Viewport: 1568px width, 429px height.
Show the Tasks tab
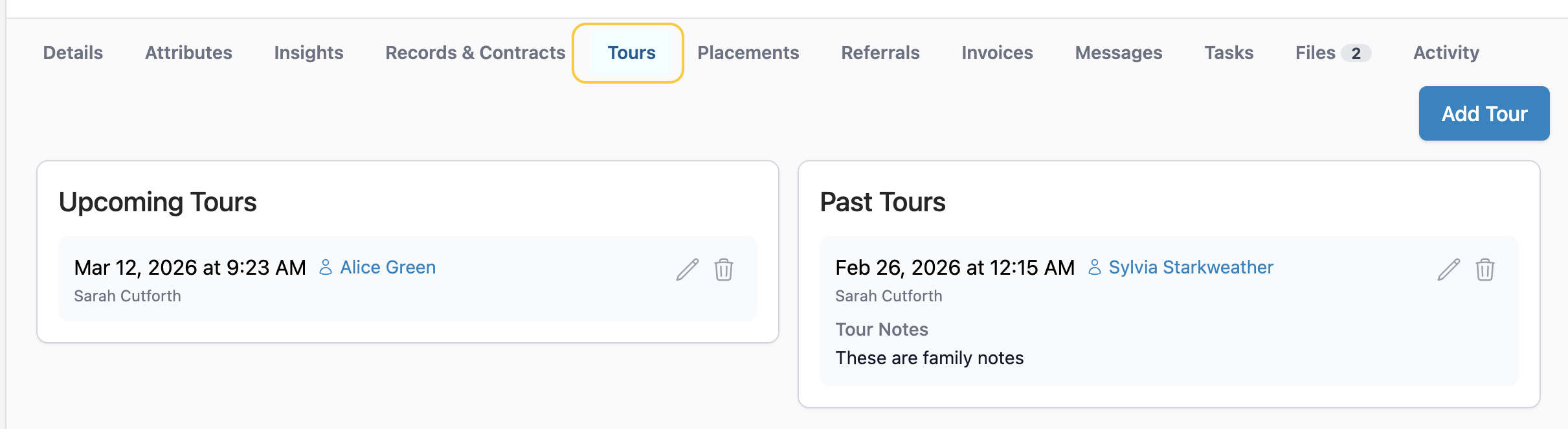1229,53
